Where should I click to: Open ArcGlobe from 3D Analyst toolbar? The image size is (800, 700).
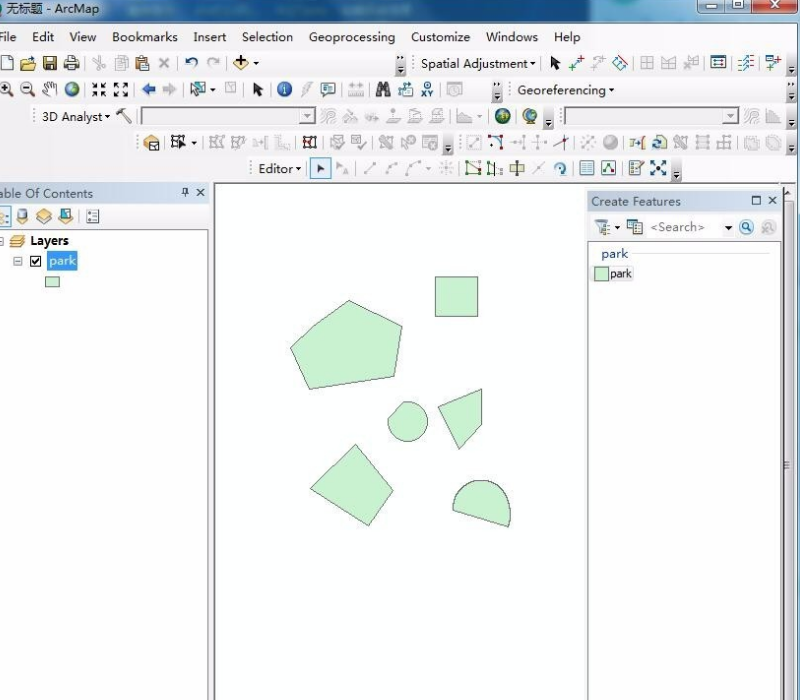[530, 116]
